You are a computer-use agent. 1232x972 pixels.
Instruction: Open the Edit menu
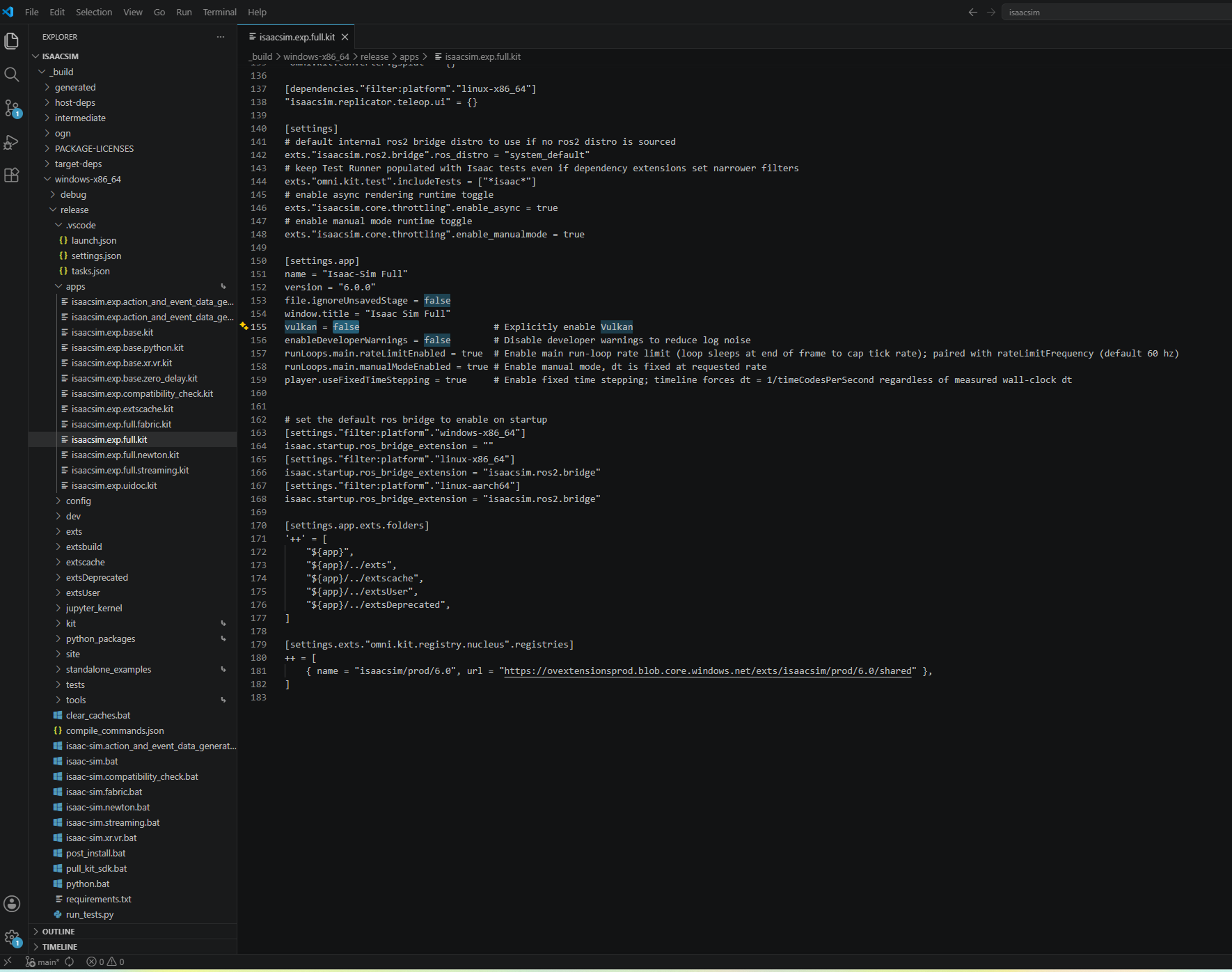pos(57,12)
